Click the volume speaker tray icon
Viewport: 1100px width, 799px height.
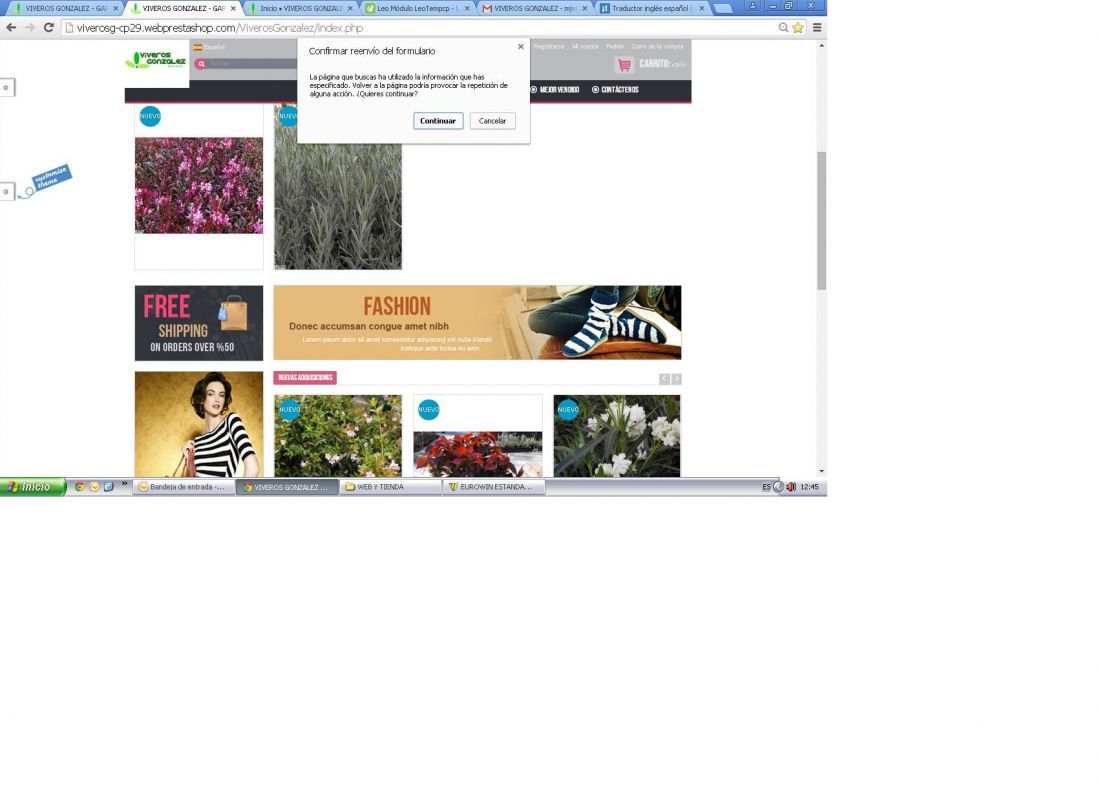tap(791, 487)
